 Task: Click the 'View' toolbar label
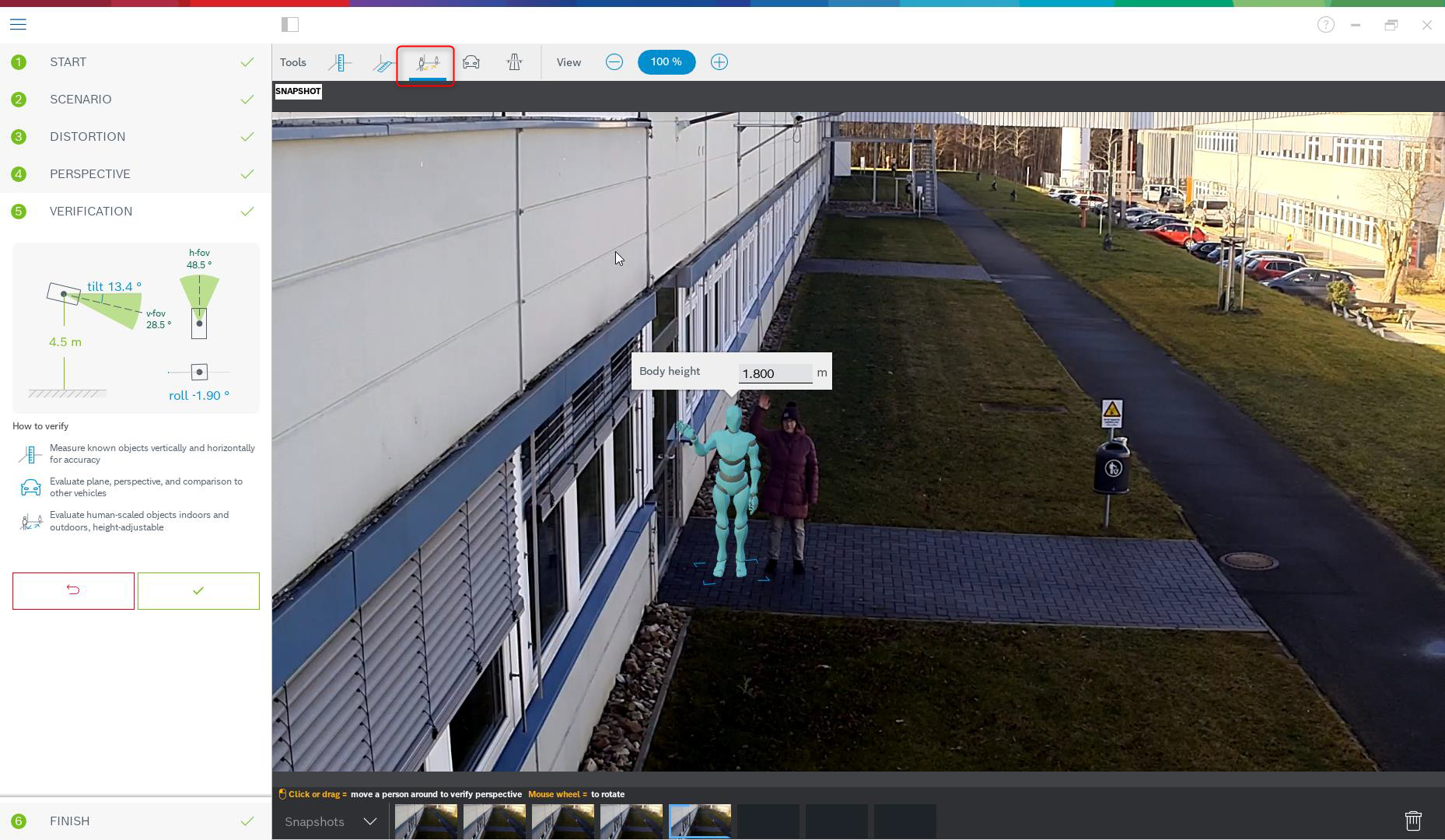(x=569, y=62)
